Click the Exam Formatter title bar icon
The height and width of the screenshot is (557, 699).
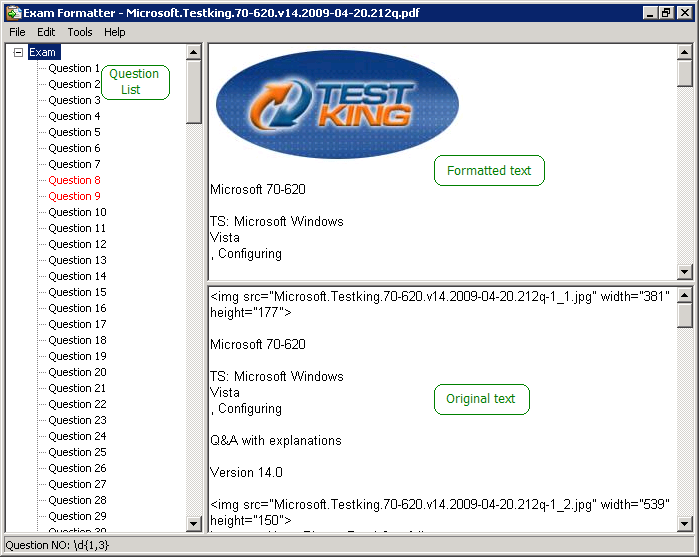point(13,12)
